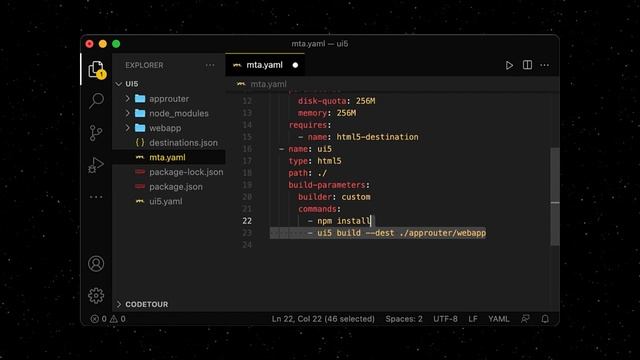
Task: Click the node_modules folder icon
Action: [140, 113]
